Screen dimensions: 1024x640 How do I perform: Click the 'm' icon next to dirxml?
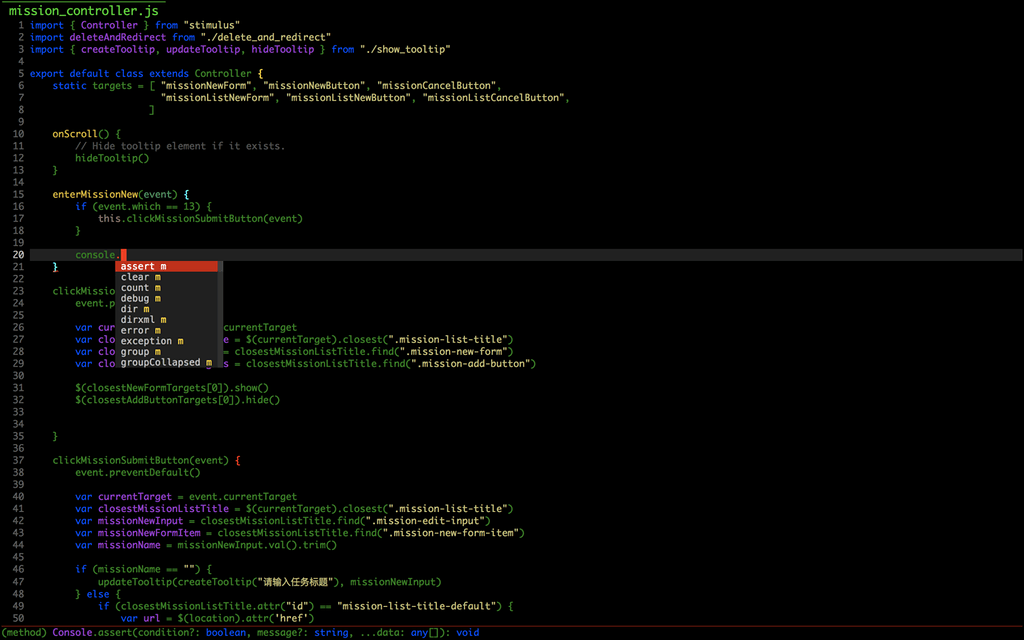pos(164,320)
